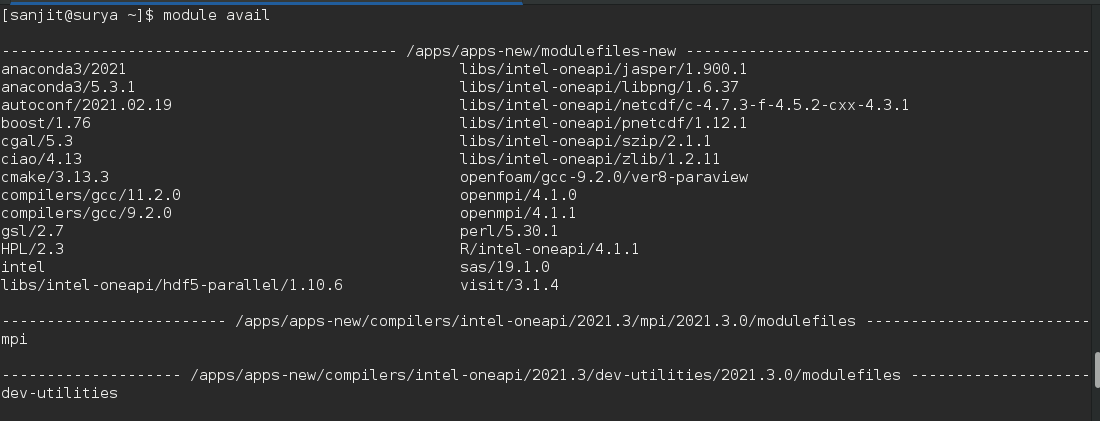This screenshot has width=1100, height=421.
Task: Click the HPL/2.3 module entry
Action: pyautogui.click(x=32, y=249)
